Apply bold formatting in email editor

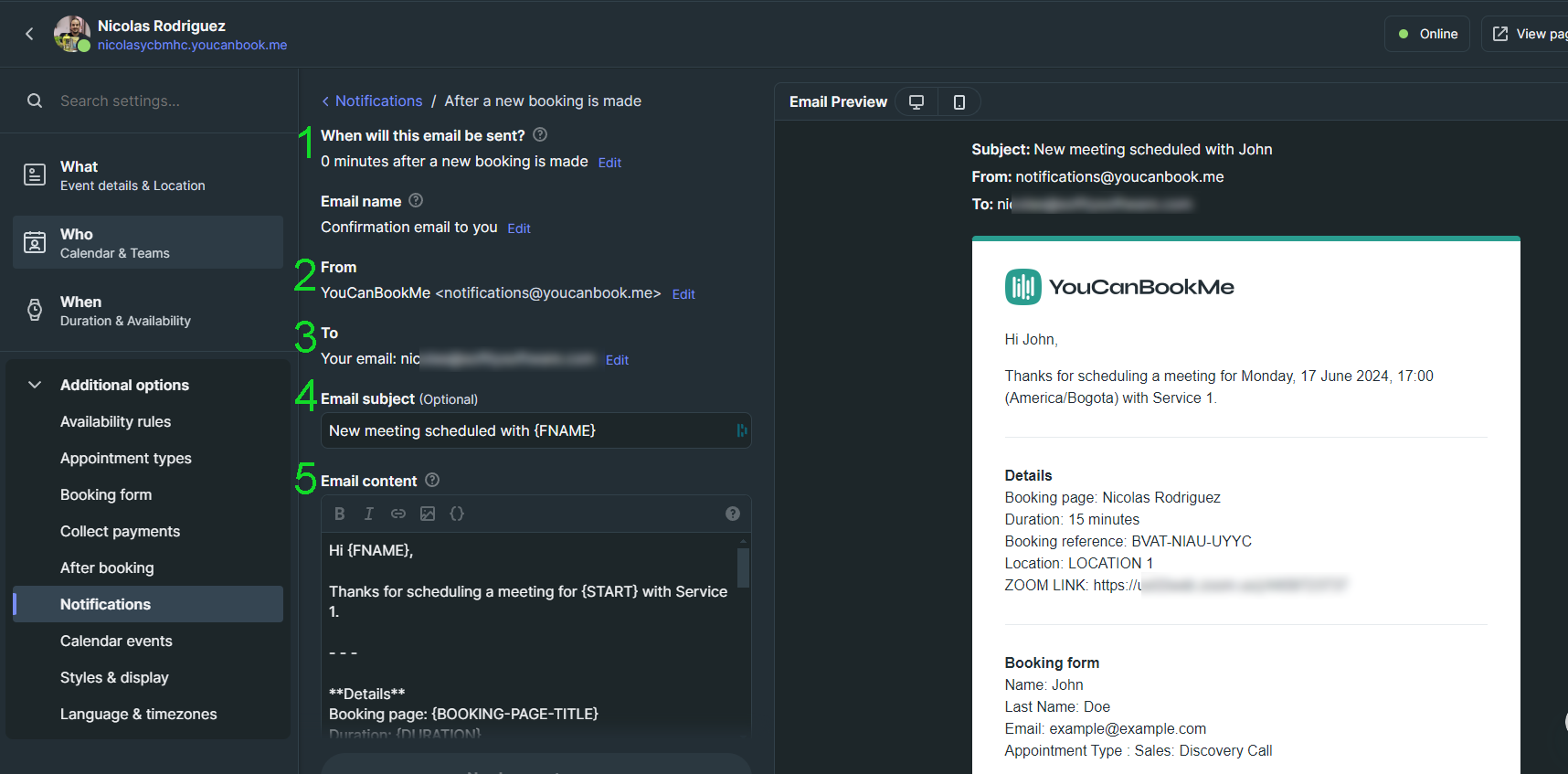coord(340,514)
